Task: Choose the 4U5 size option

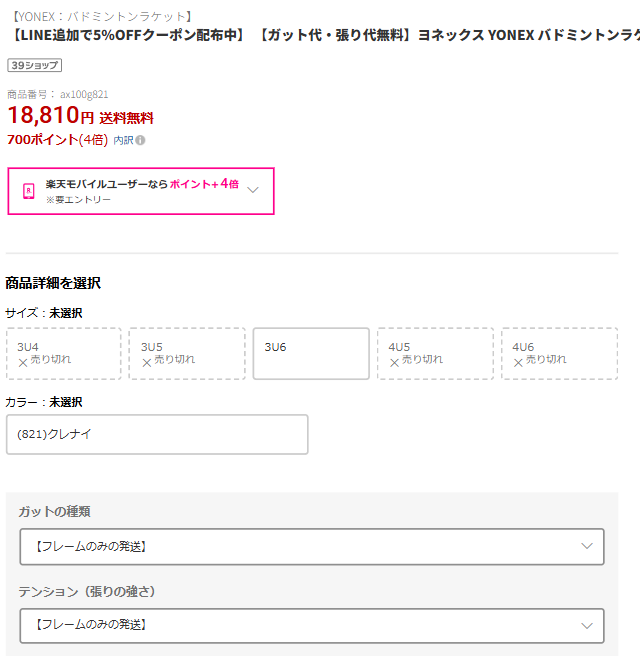Action: [435, 353]
